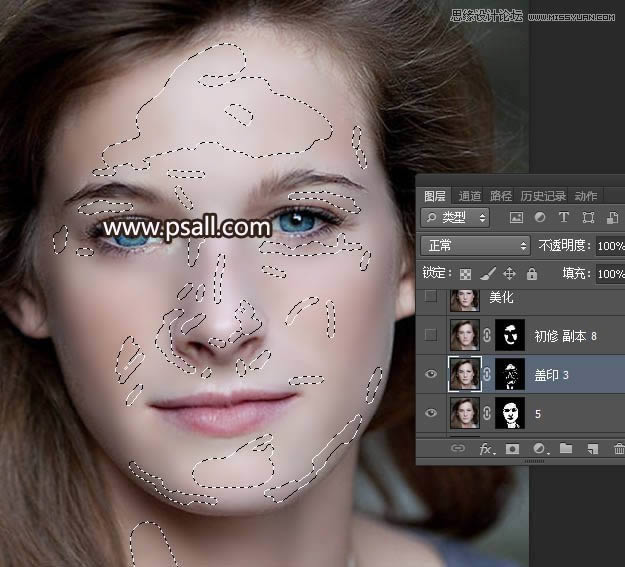Click the lock all padlock icon
The width and height of the screenshot is (625, 567).
(531, 273)
